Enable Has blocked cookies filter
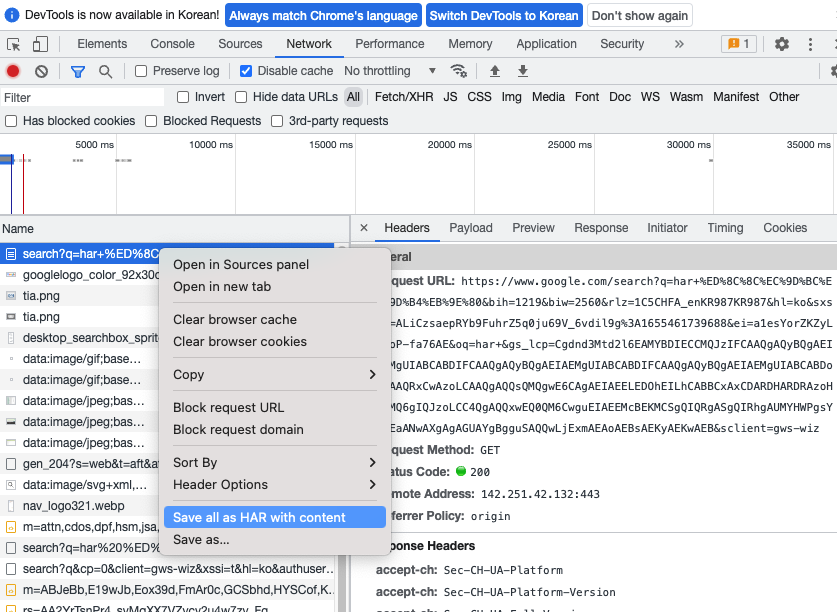 [x=11, y=121]
